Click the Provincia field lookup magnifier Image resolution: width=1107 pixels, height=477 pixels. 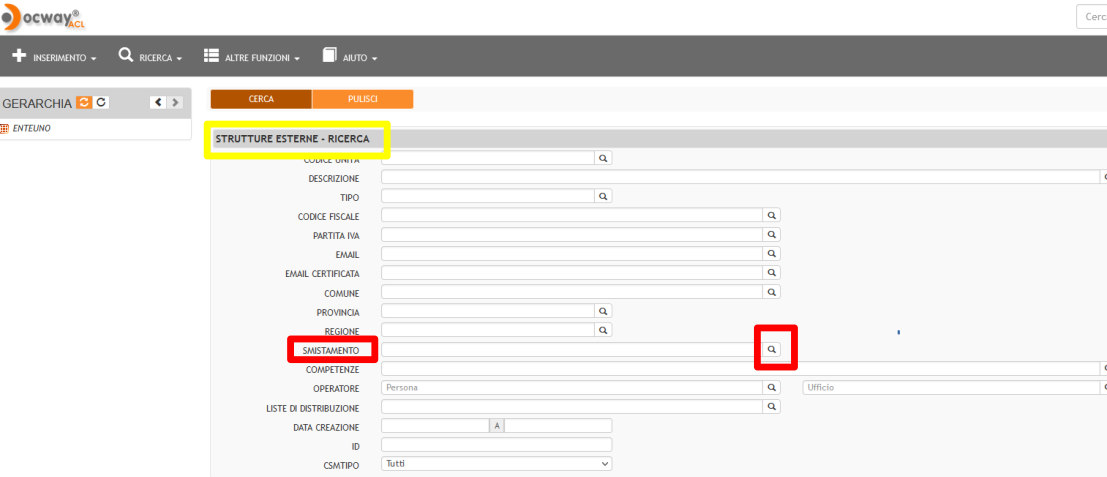[x=603, y=311]
